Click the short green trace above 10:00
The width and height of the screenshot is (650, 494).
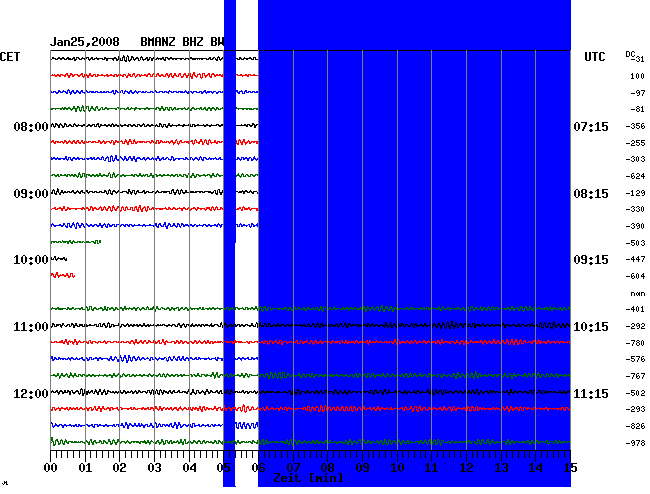coord(76,242)
